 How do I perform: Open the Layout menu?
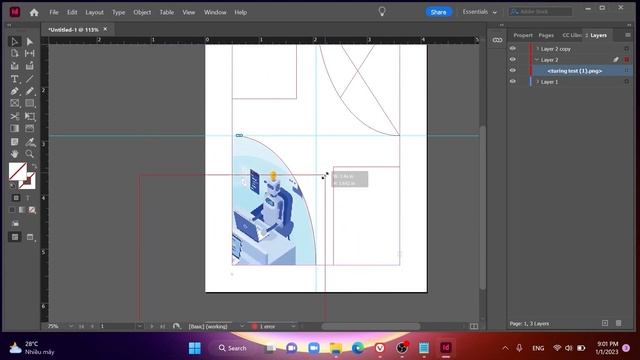[x=94, y=12]
